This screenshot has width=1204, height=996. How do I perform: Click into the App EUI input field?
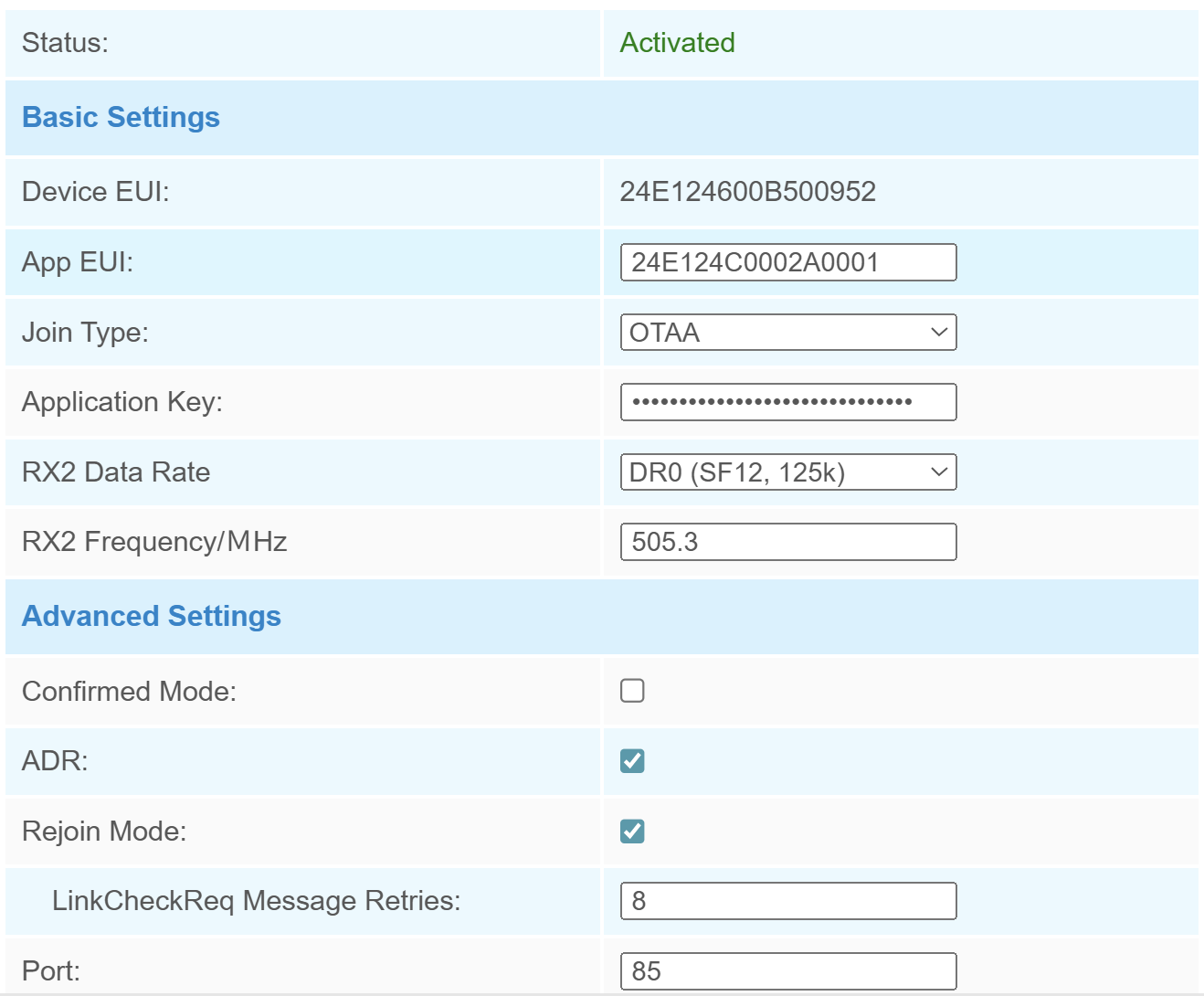pos(787,262)
